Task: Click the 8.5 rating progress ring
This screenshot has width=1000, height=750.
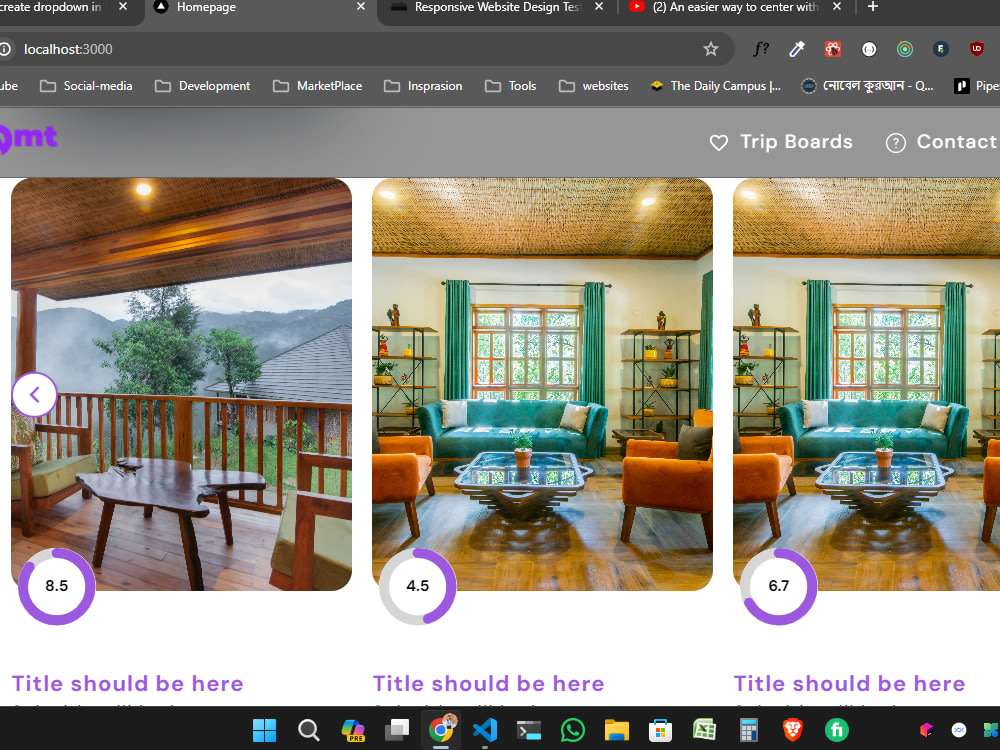Action: 56,587
